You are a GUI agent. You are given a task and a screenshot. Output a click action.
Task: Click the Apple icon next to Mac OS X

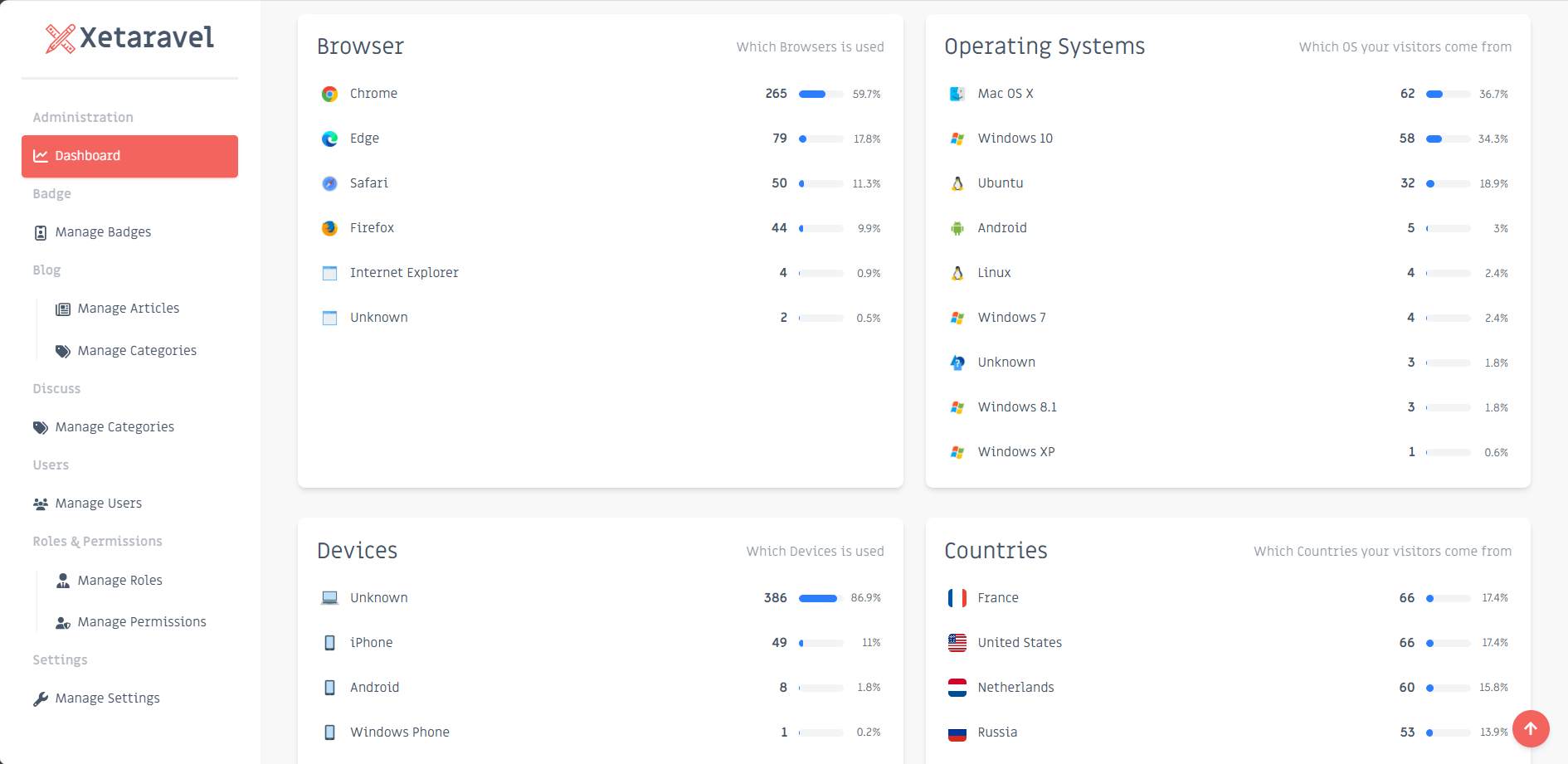pos(957,93)
